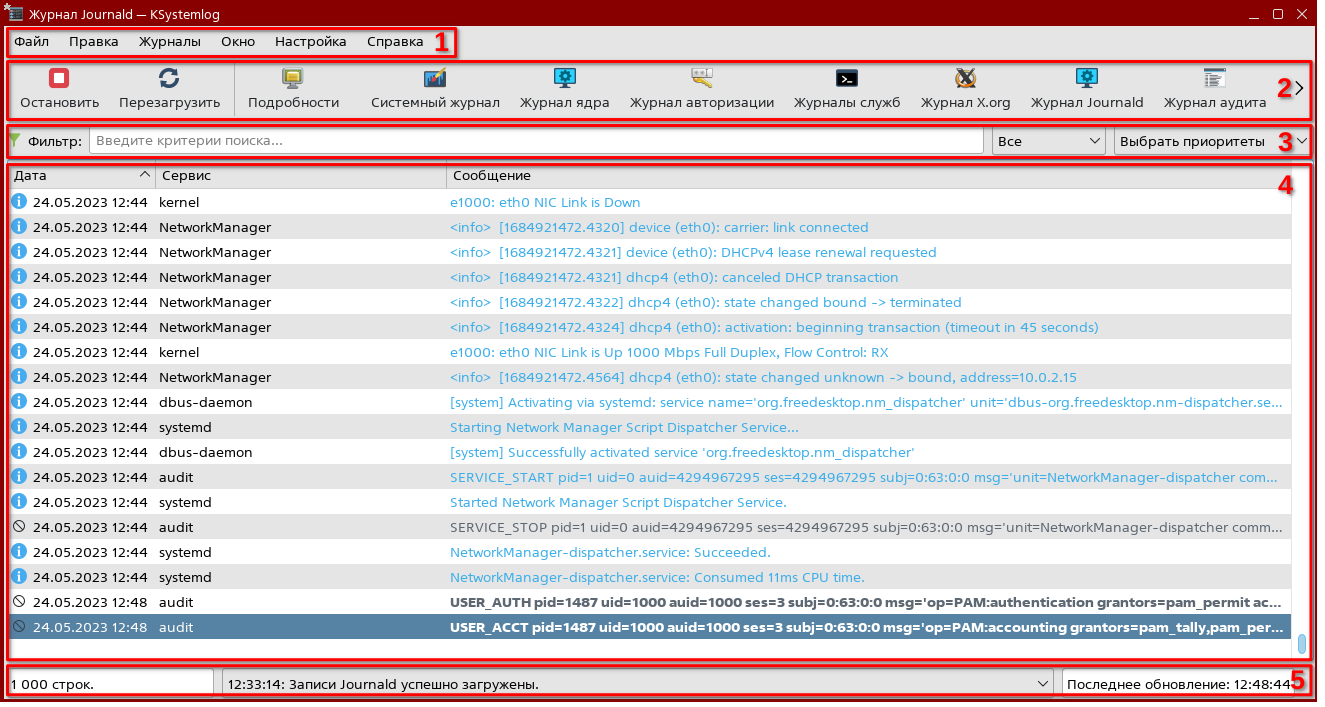Screen dimensions: 1325x707
Task: Open the Журналы menu
Action: coord(169,42)
